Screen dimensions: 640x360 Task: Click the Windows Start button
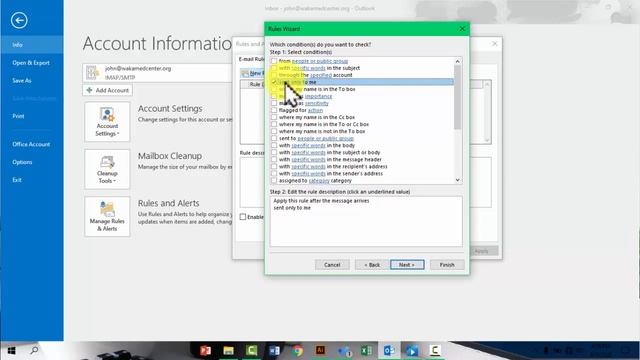point(11,351)
